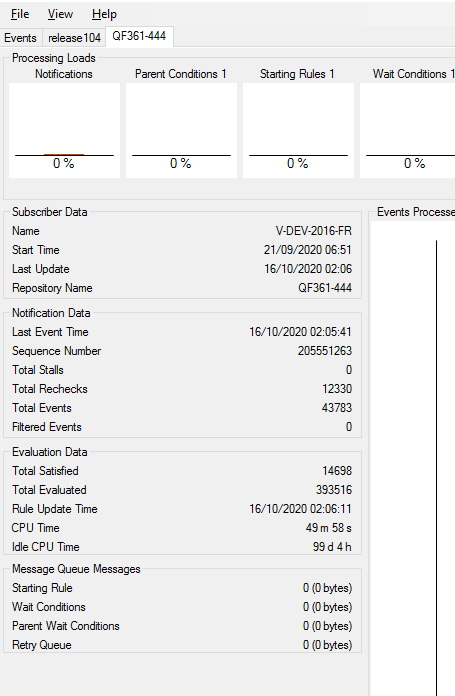Switch to the release104 tab
Viewport: 455px width, 696px height.
click(74, 38)
